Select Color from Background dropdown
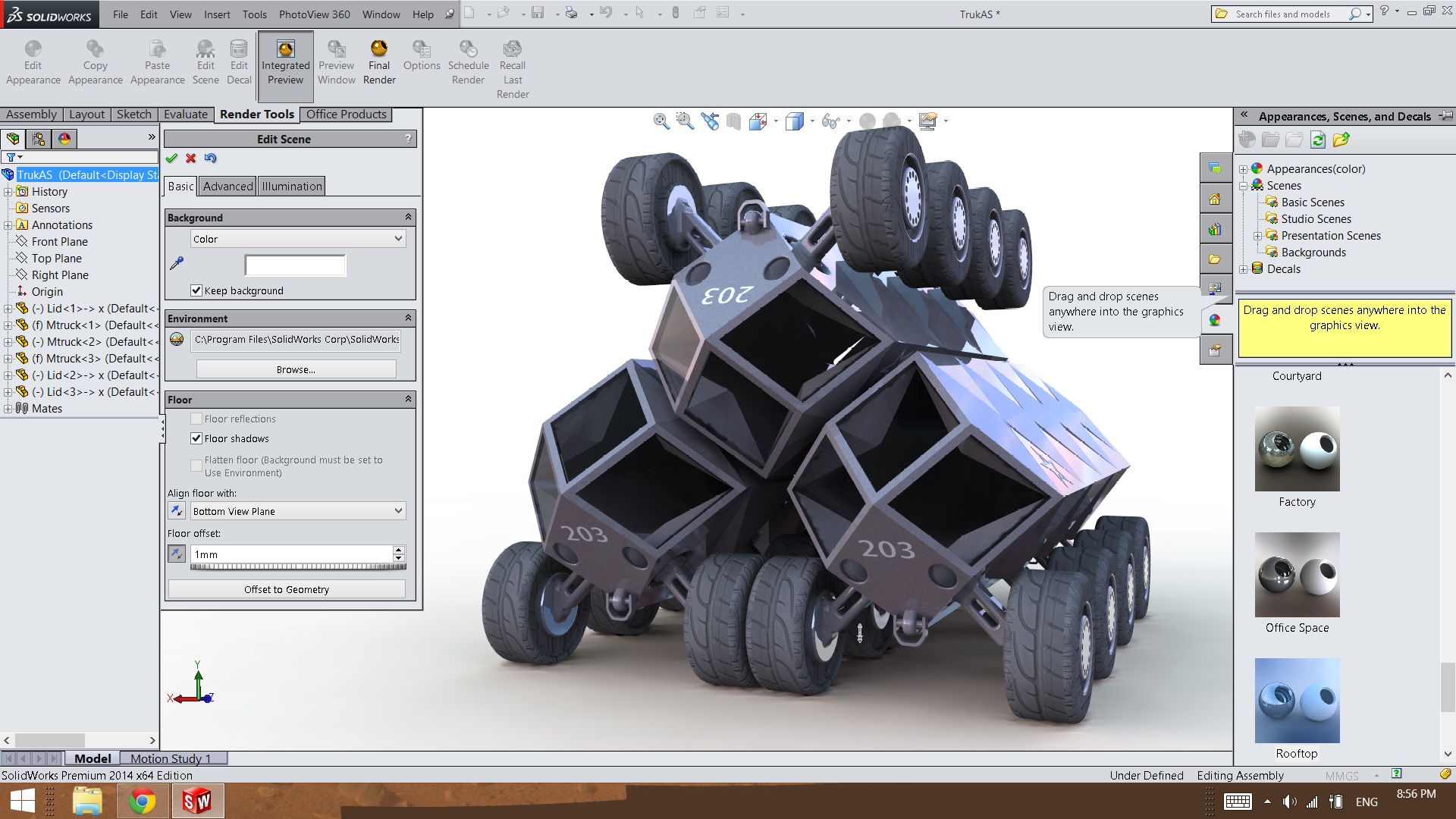The image size is (1456, 819). point(296,238)
